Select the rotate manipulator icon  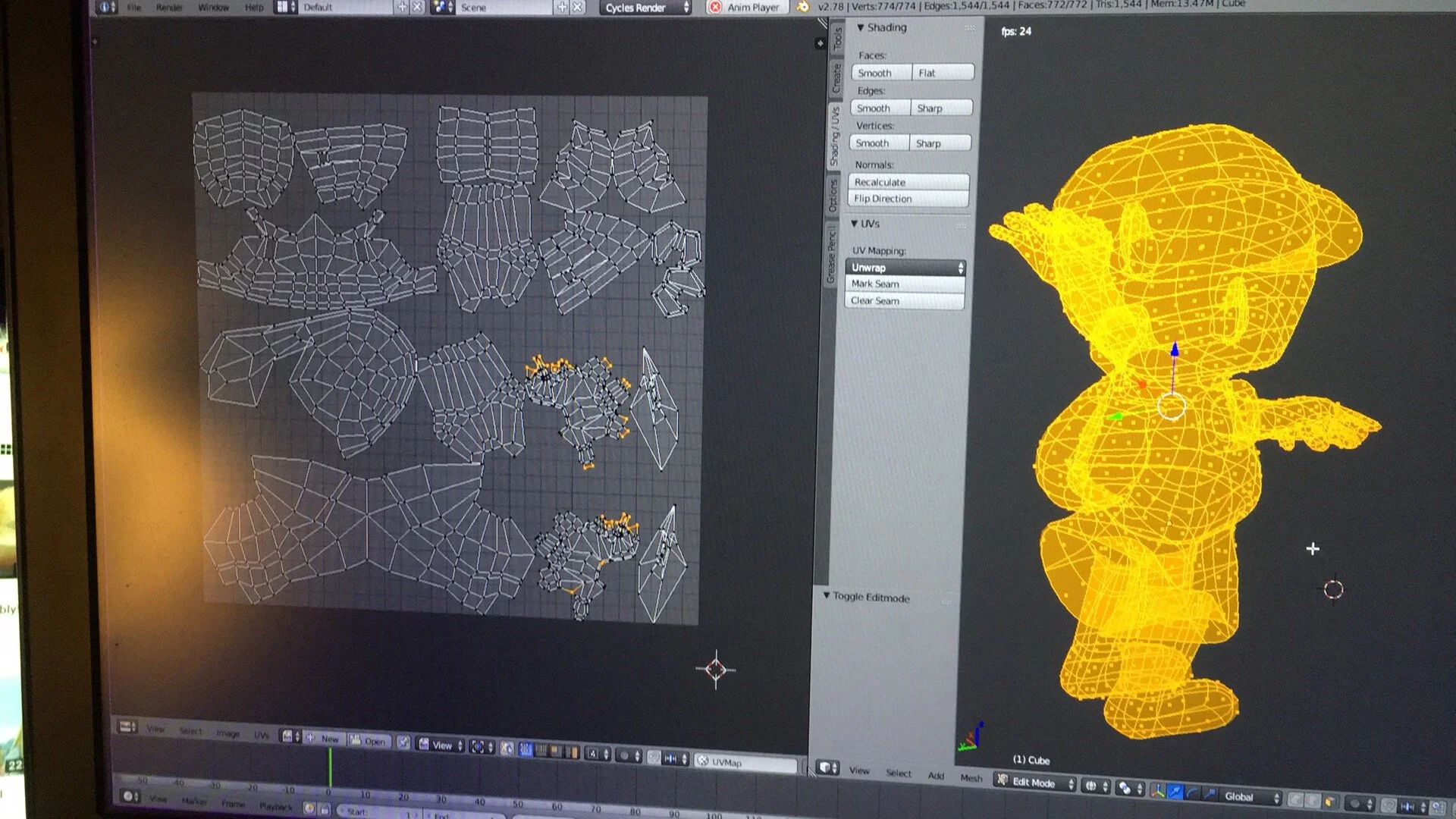pos(1193,792)
